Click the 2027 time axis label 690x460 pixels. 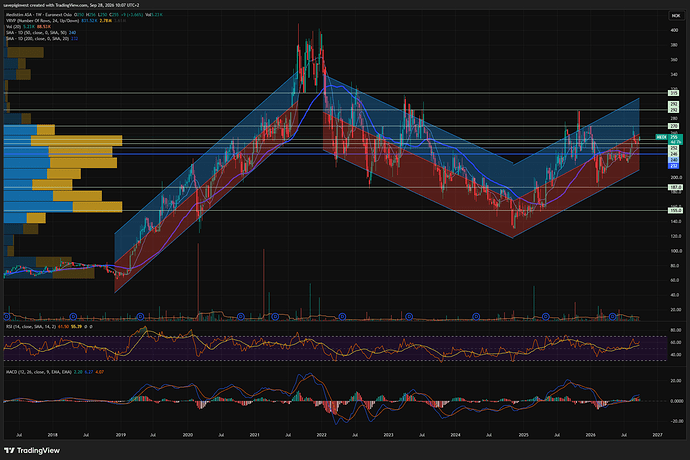tap(657, 435)
